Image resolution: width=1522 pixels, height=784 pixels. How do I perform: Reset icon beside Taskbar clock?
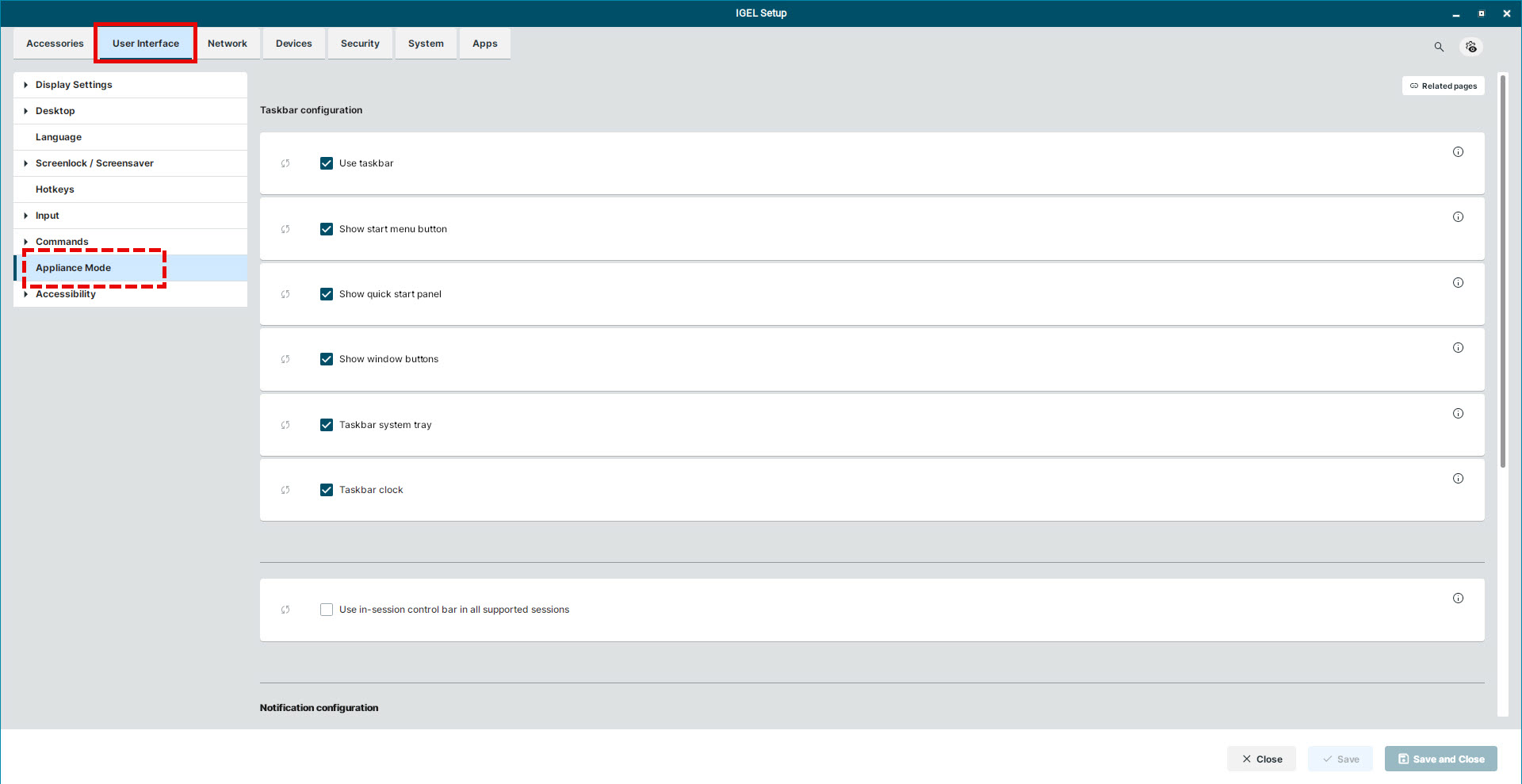pyautogui.click(x=285, y=490)
